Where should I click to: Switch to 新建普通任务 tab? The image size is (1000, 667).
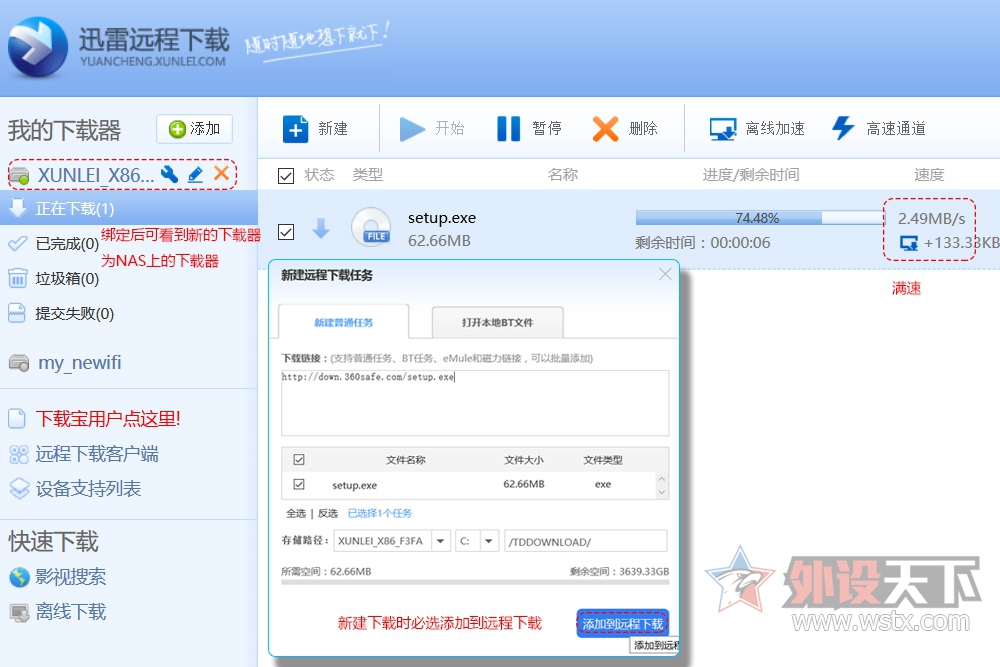pos(344,323)
